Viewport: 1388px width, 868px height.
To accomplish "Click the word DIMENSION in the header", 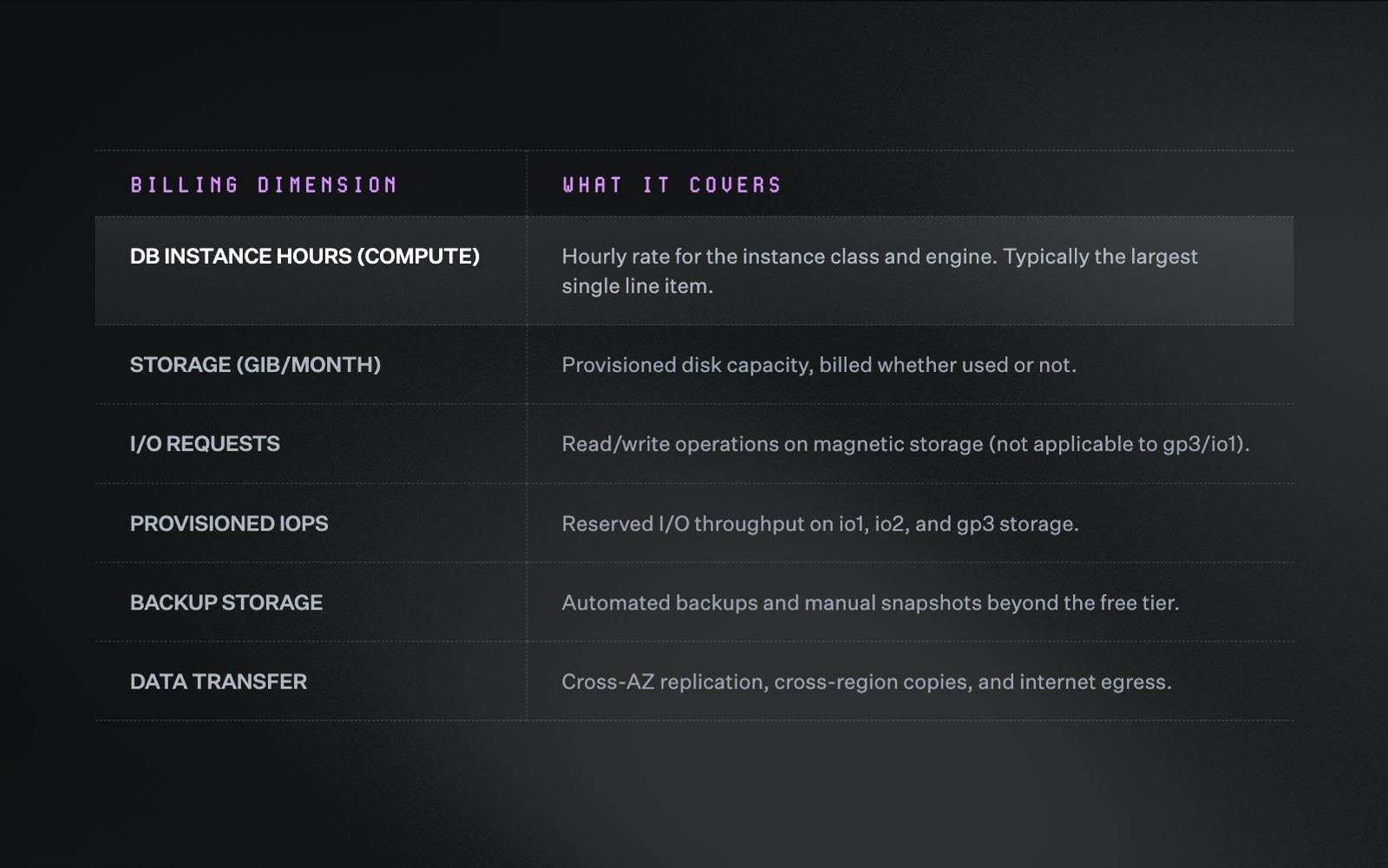I will (x=328, y=185).
